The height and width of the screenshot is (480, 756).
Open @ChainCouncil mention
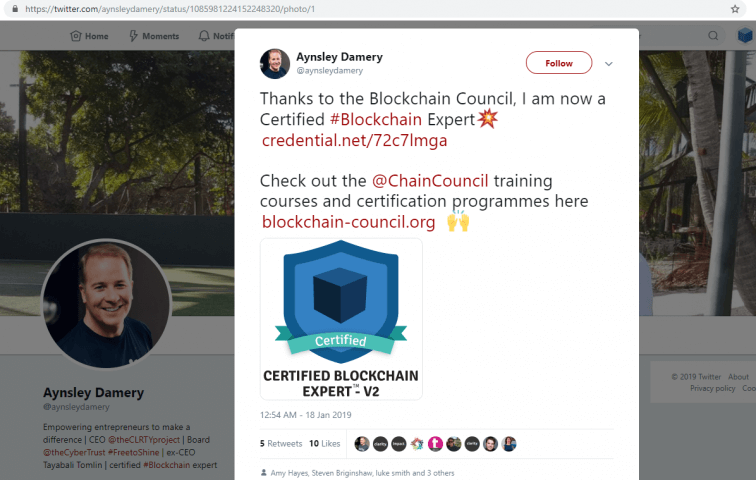coord(430,181)
